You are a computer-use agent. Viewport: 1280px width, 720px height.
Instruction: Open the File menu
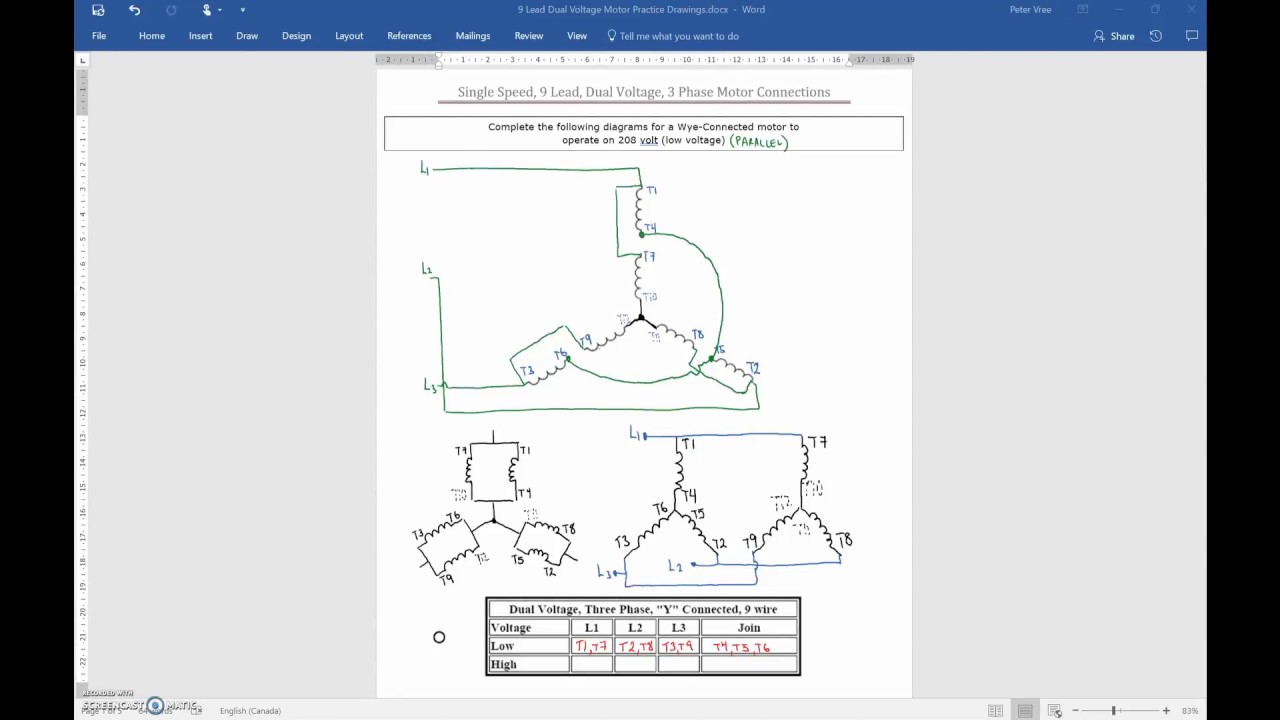click(x=99, y=36)
